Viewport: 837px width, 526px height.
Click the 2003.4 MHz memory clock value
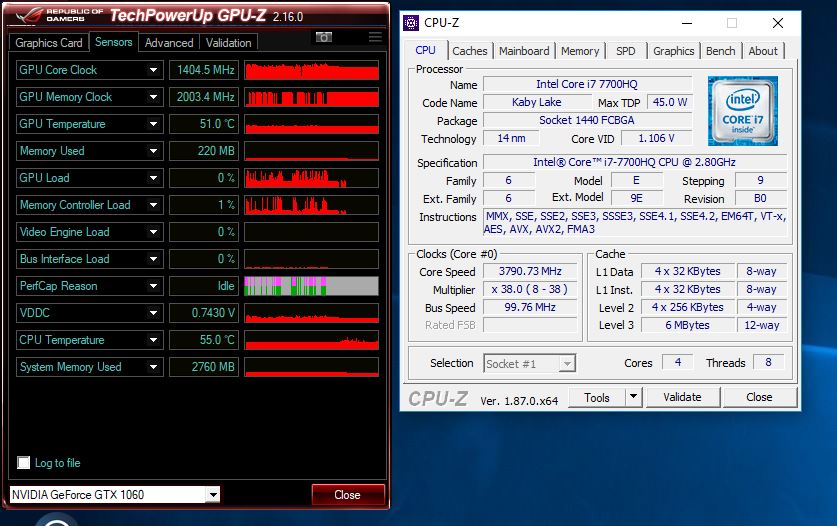204,97
